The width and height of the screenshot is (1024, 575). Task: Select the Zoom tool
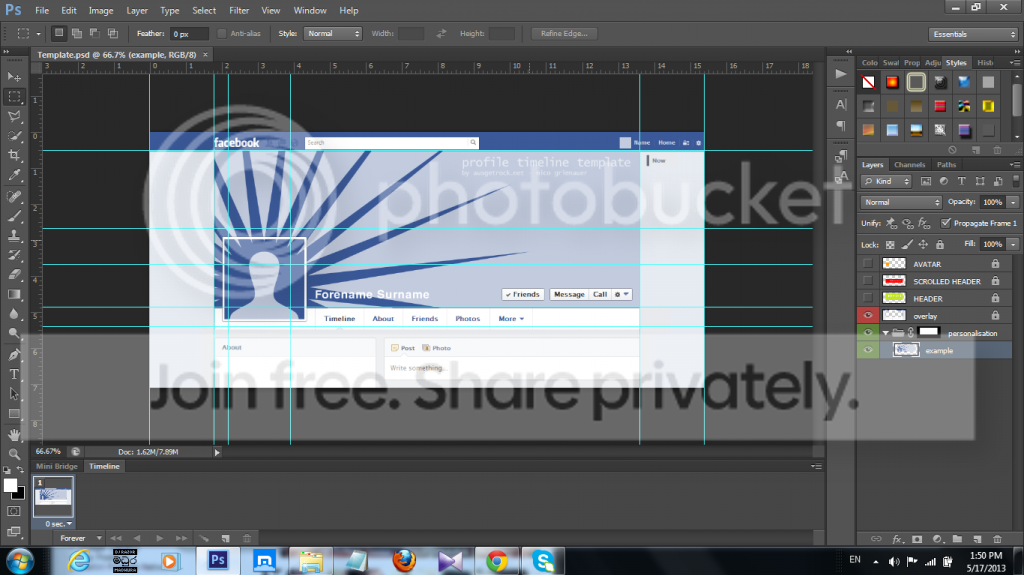tap(14, 453)
